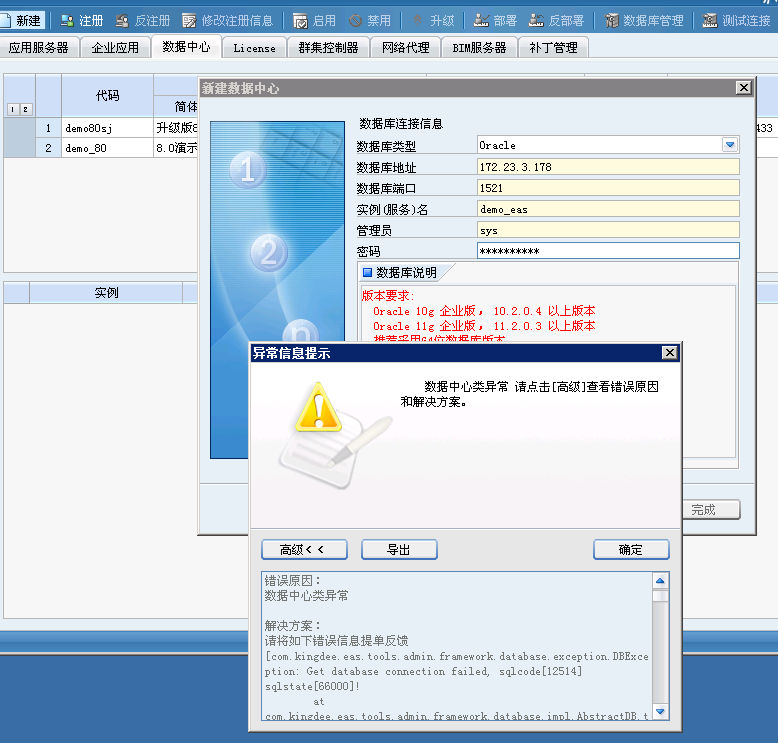Switch to the 应用服务器 tab
This screenshot has height=743, width=778.
coord(39,48)
